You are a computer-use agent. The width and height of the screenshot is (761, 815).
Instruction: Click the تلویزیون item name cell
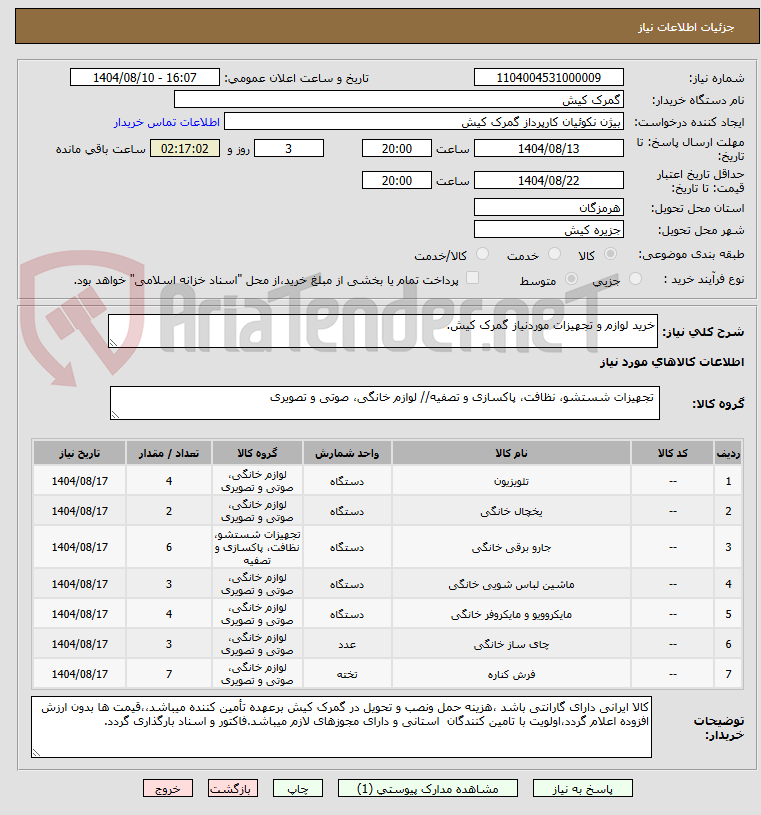pyautogui.click(x=511, y=481)
